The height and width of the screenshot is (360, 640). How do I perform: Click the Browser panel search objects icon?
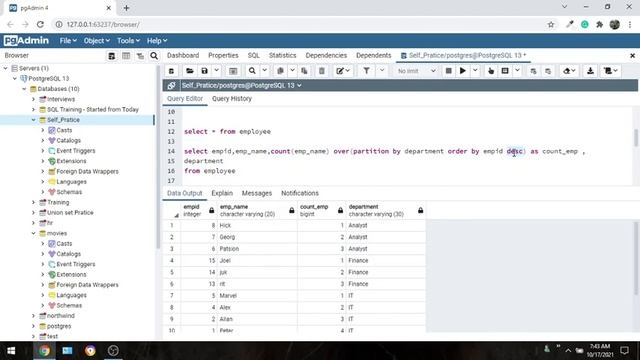(x=154, y=56)
